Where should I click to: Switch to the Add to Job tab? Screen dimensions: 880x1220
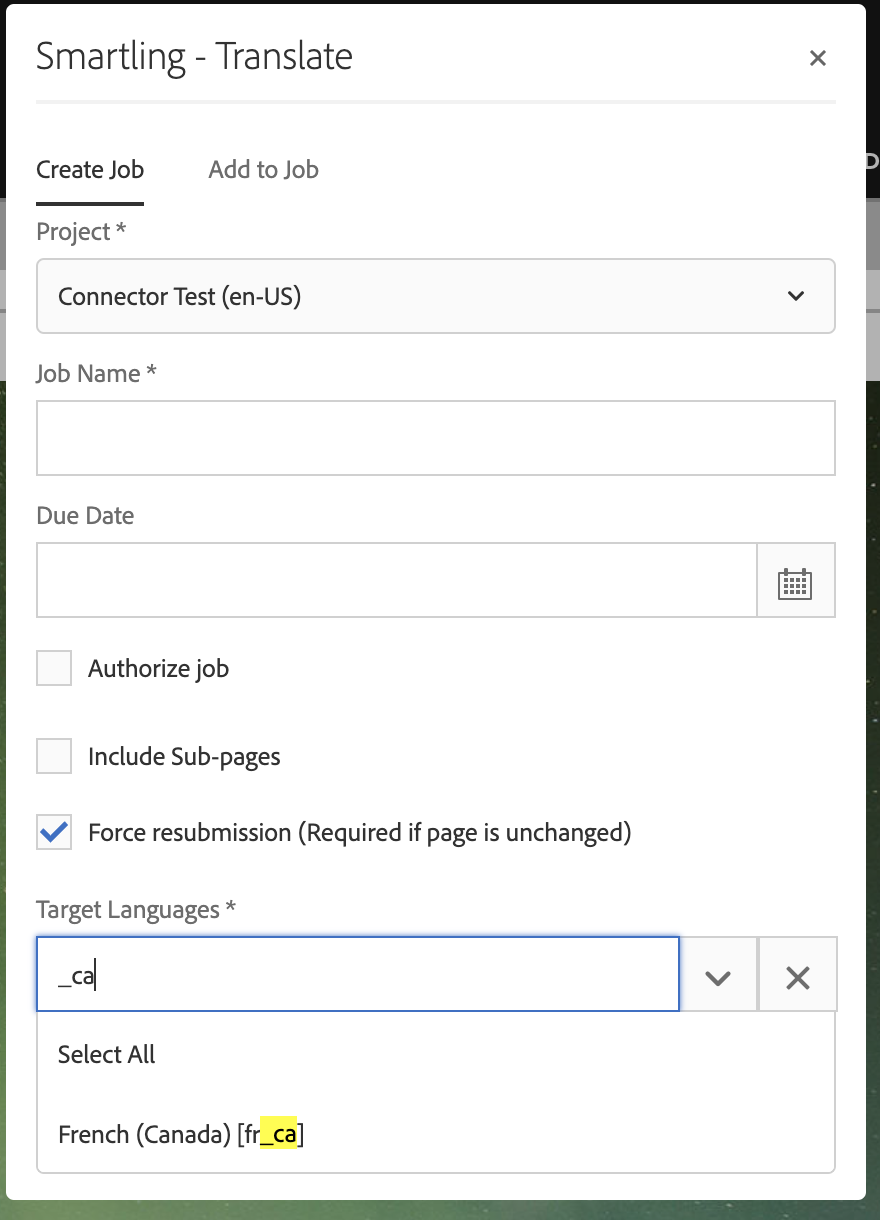(263, 170)
